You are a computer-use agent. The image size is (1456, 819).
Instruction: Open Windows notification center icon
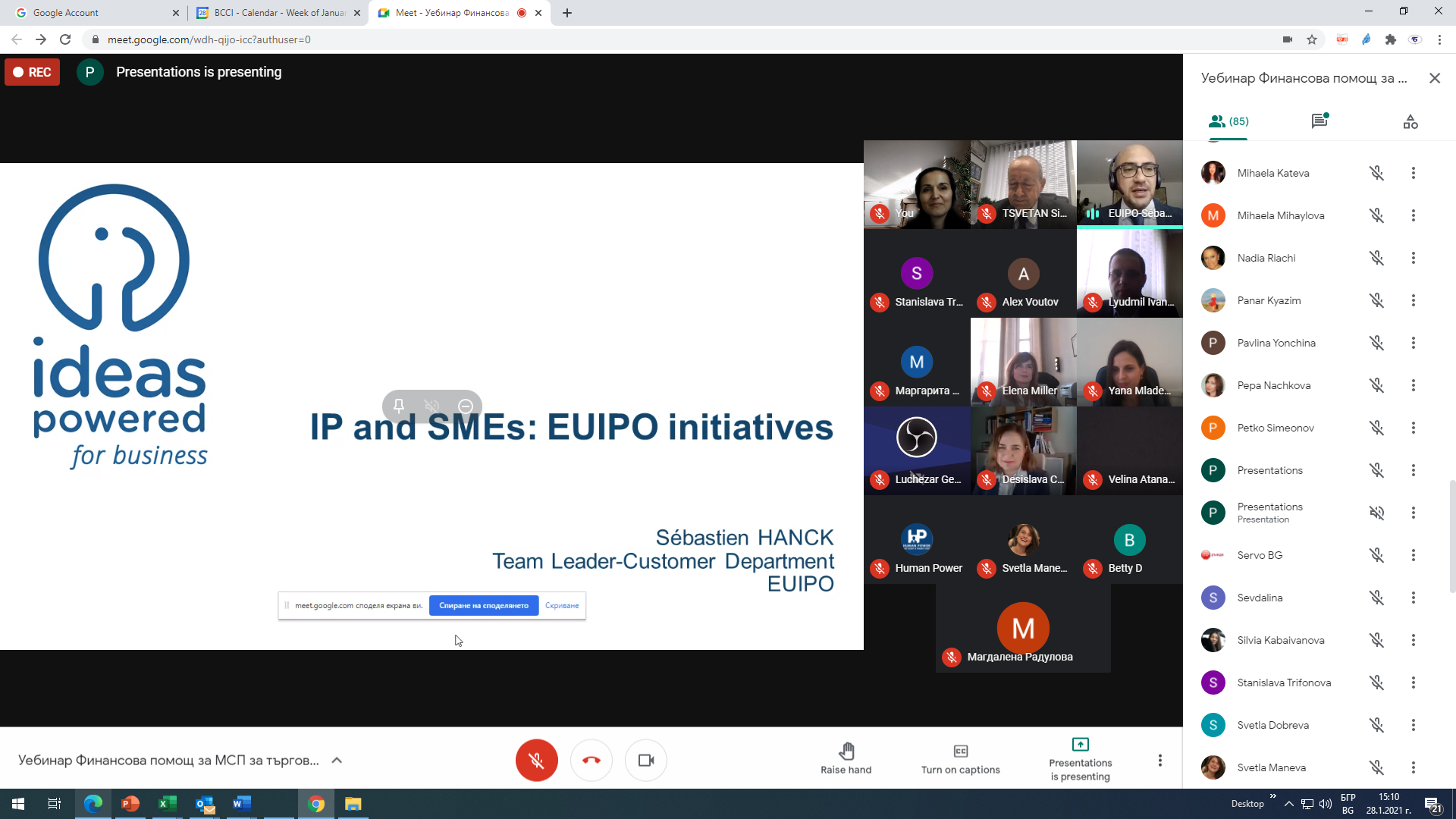coord(1433,804)
